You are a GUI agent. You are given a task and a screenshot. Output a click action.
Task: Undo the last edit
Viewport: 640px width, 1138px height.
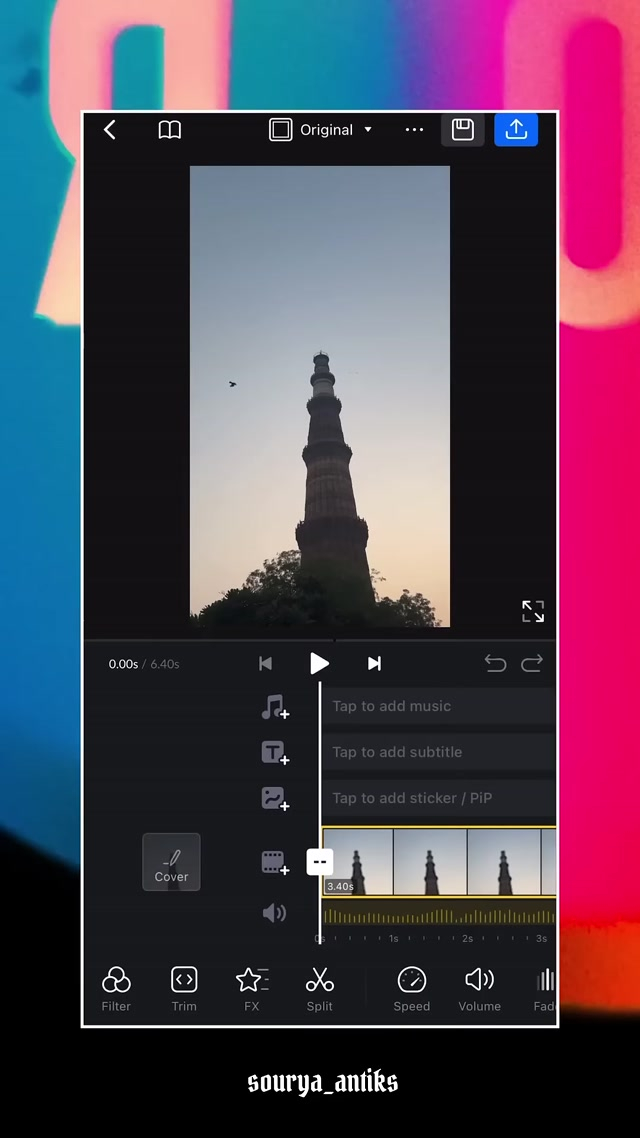click(x=495, y=663)
